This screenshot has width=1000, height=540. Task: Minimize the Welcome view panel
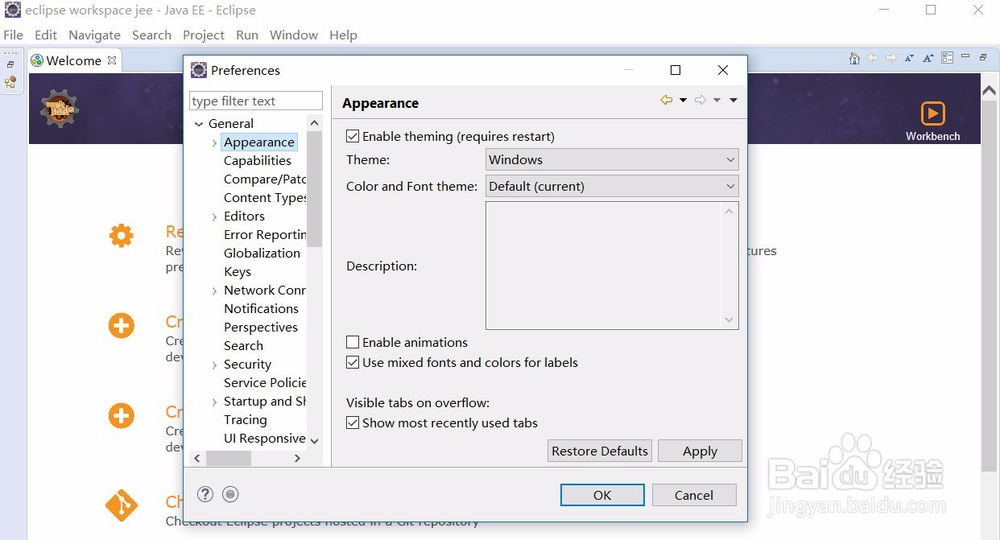click(966, 56)
